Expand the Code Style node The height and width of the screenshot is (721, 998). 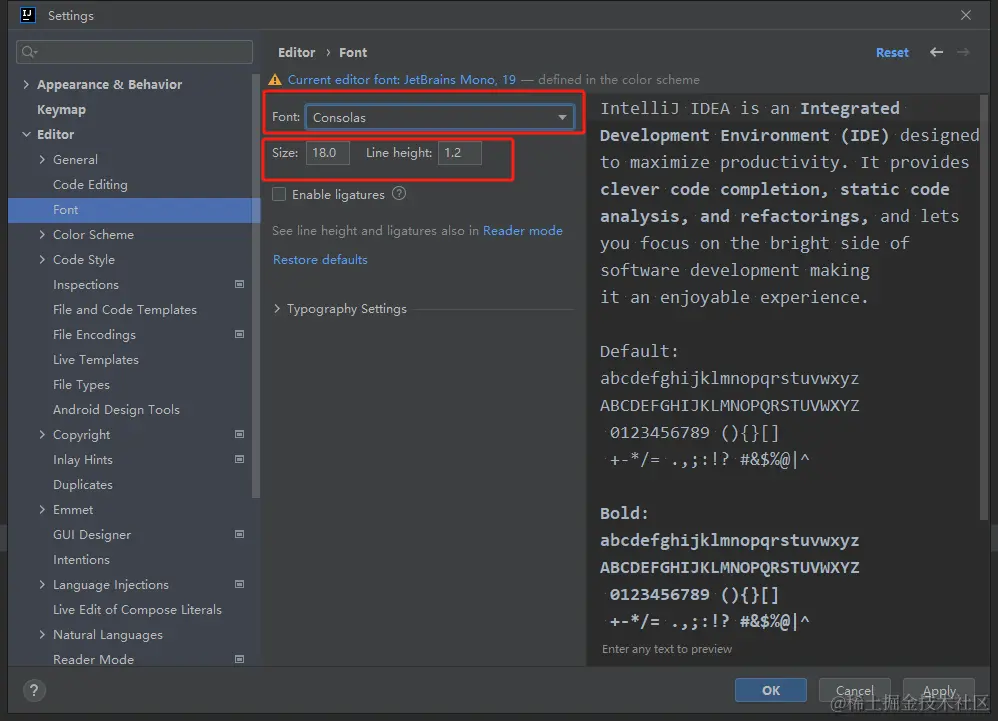tap(42, 259)
